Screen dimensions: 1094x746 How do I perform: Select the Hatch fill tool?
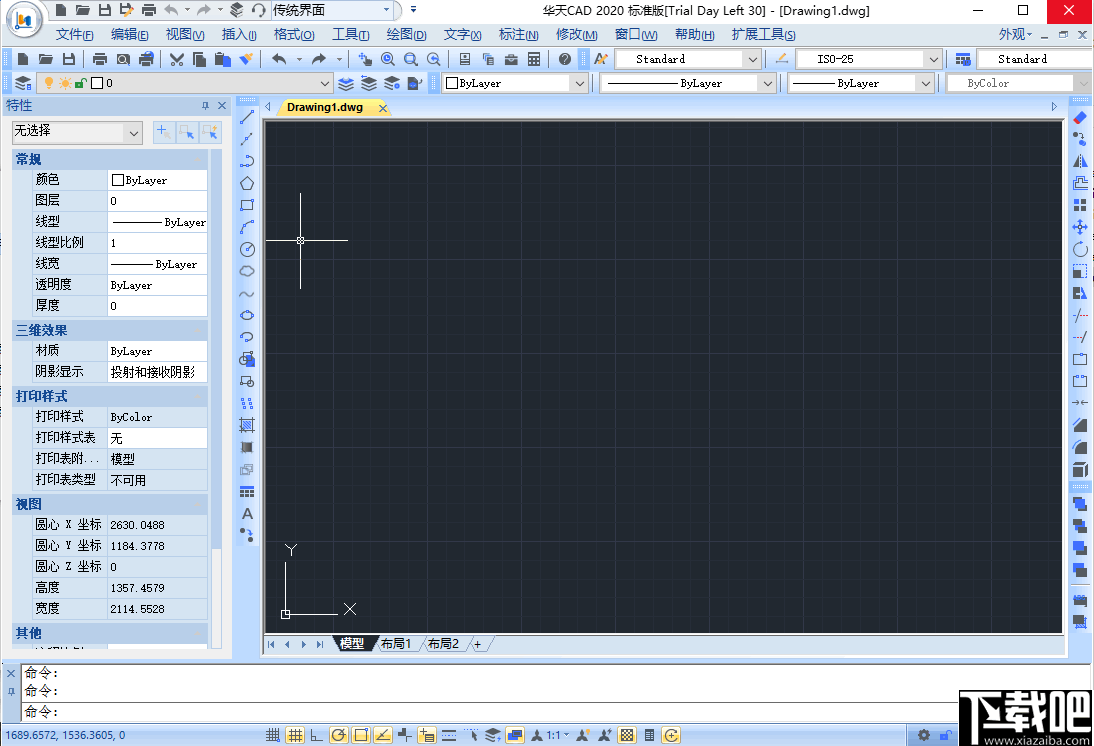point(247,425)
